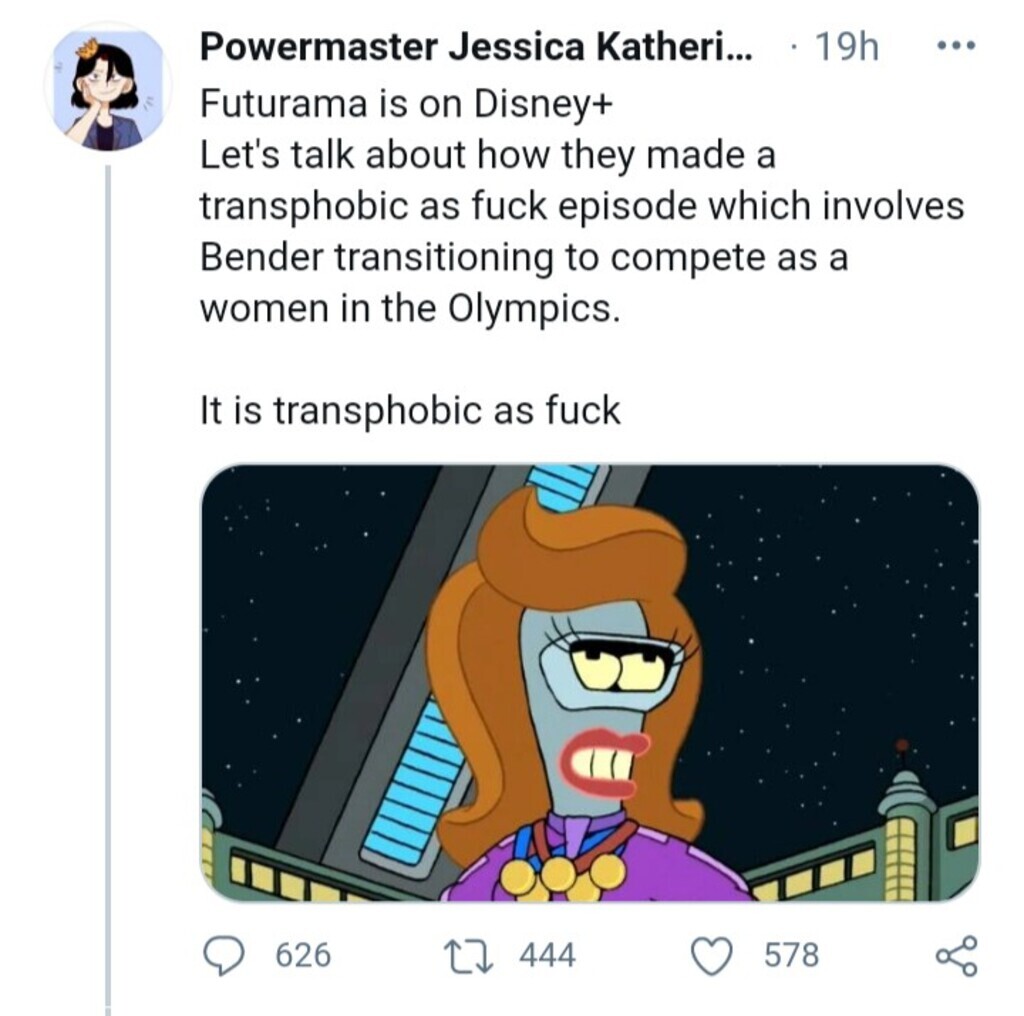
Task: Click the 578 likes count
Action: [791, 956]
